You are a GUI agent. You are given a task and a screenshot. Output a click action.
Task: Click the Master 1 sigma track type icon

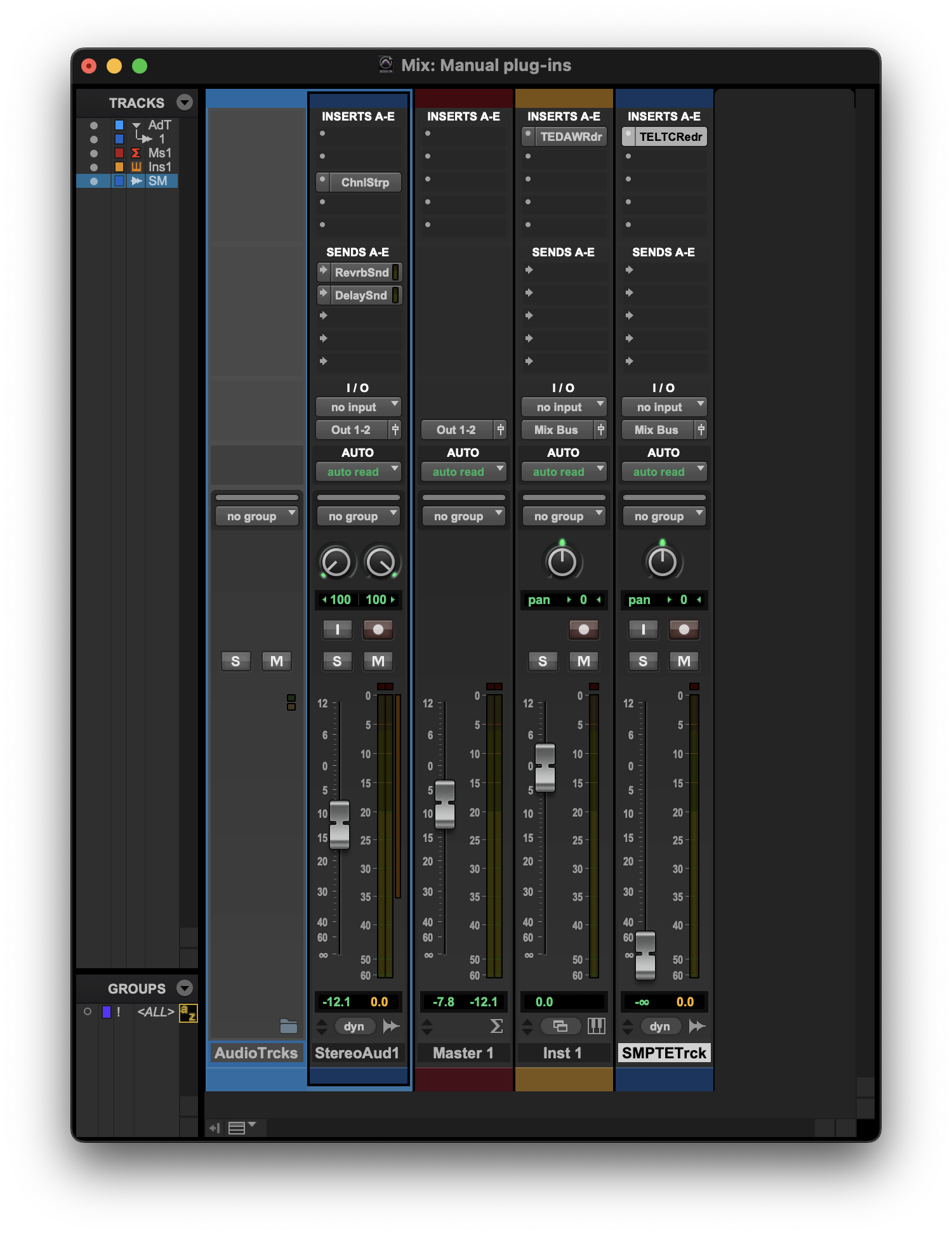click(496, 1026)
